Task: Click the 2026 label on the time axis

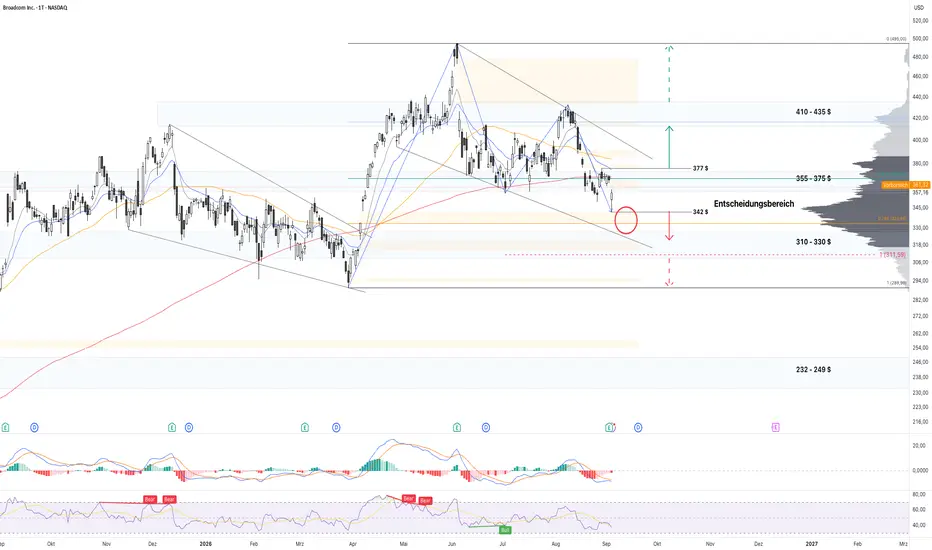Action: pos(206,543)
